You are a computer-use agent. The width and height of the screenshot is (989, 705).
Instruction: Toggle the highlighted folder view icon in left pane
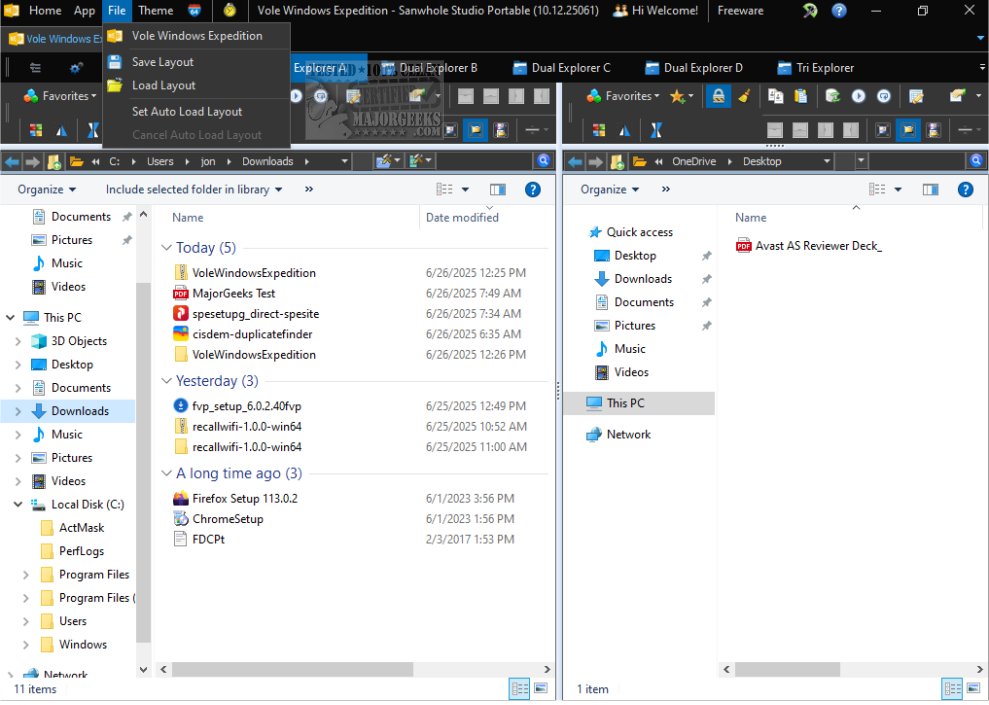click(476, 131)
